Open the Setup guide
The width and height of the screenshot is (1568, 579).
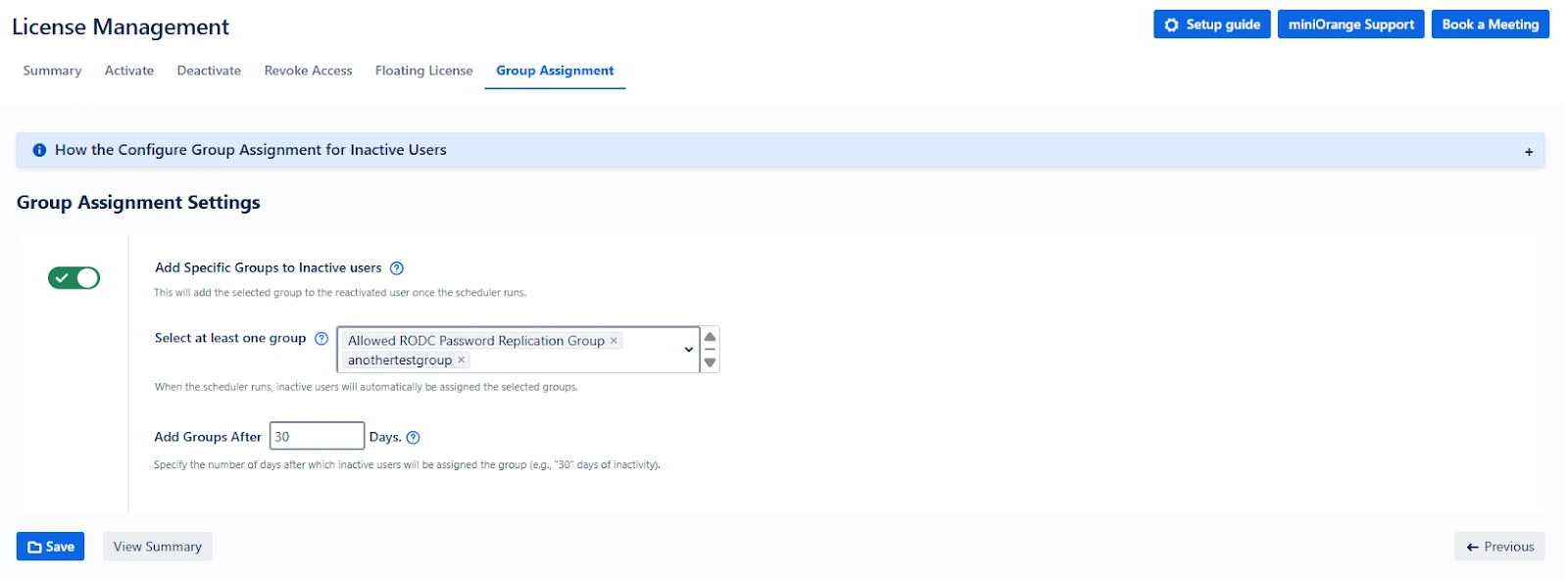click(x=1212, y=24)
